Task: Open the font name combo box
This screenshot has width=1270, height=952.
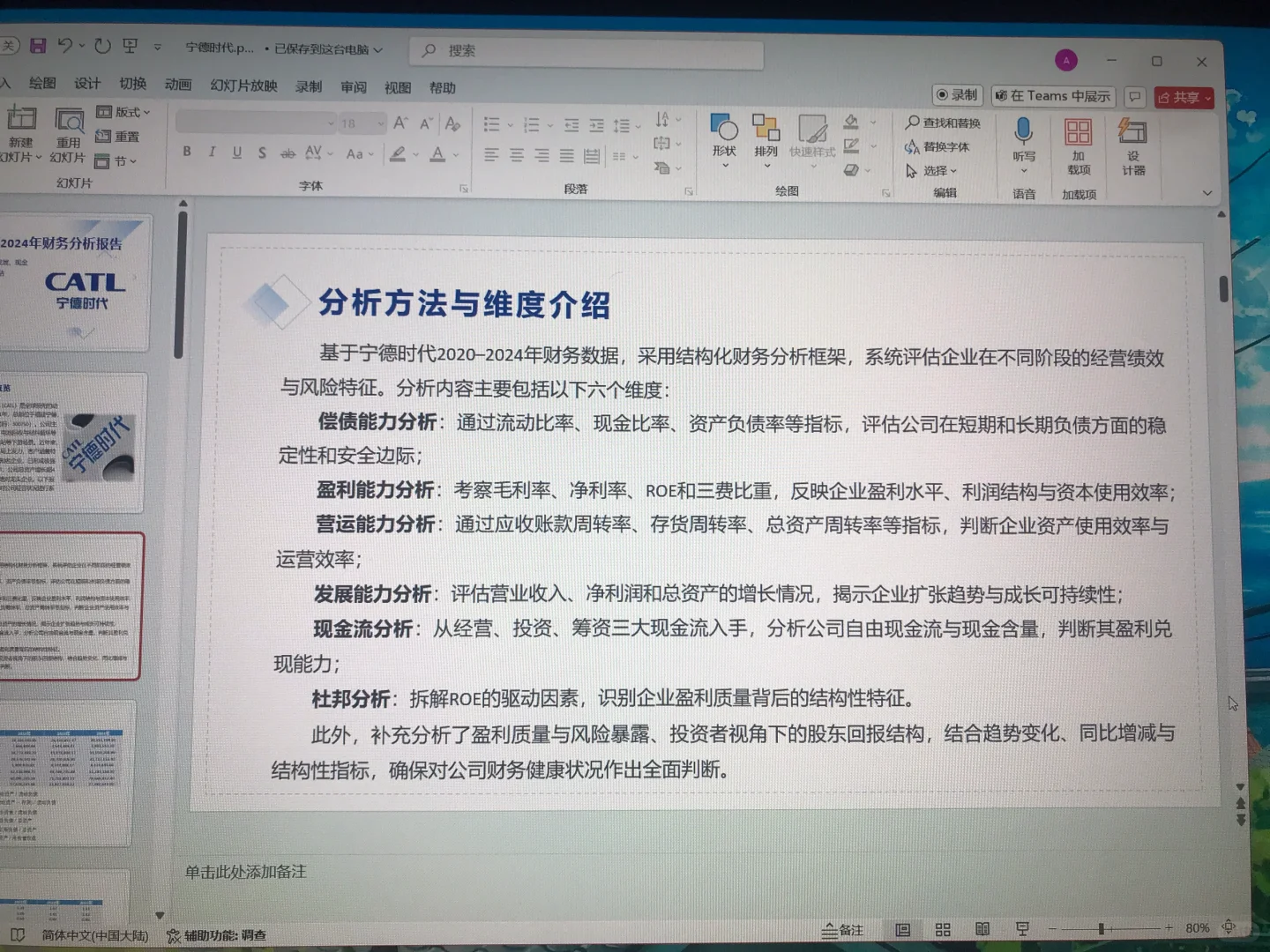Action: (x=256, y=123)
